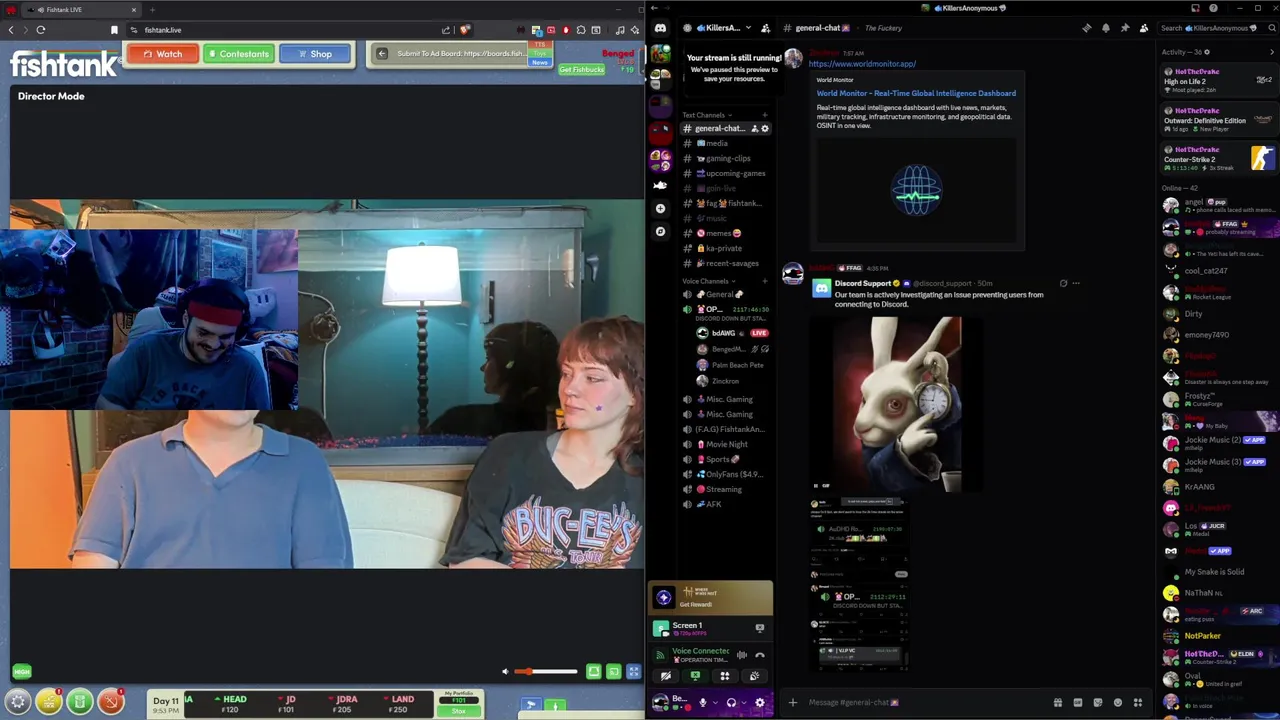Expand KillersAnonymous server dropdown
This screenshot has height=720, width=1280.
pos(749,28)
